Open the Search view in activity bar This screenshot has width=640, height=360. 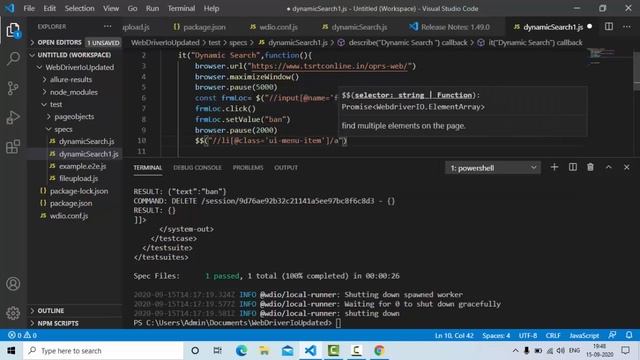tap(13, 59)
